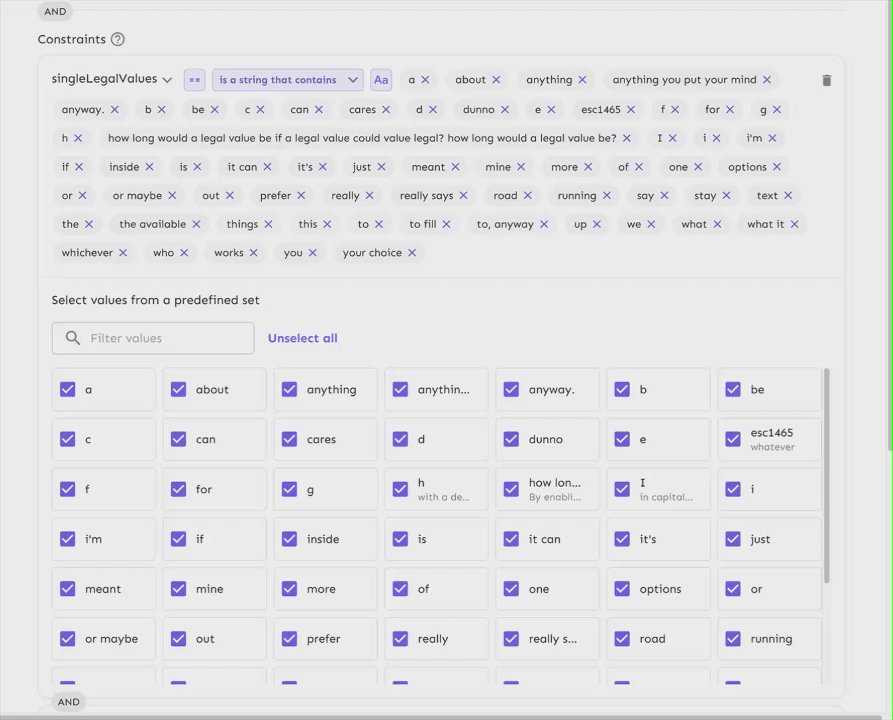Click the page vertical scrollbar on right edge
Screen dimensions: 893x720
pyautogui.click(x=890, y=228)
